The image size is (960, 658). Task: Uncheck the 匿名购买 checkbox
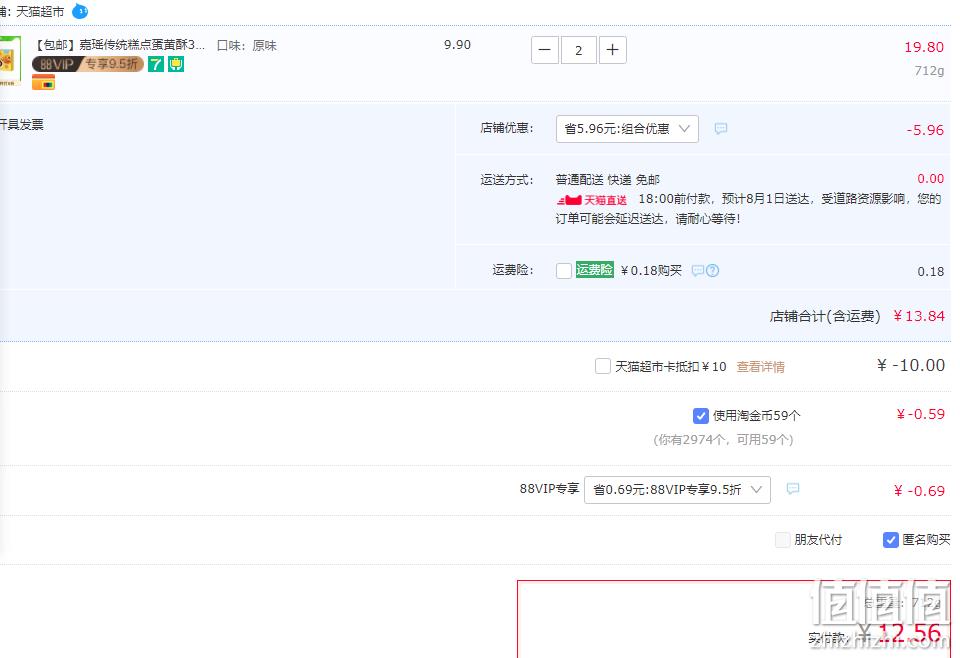click(x=891, y=539)
